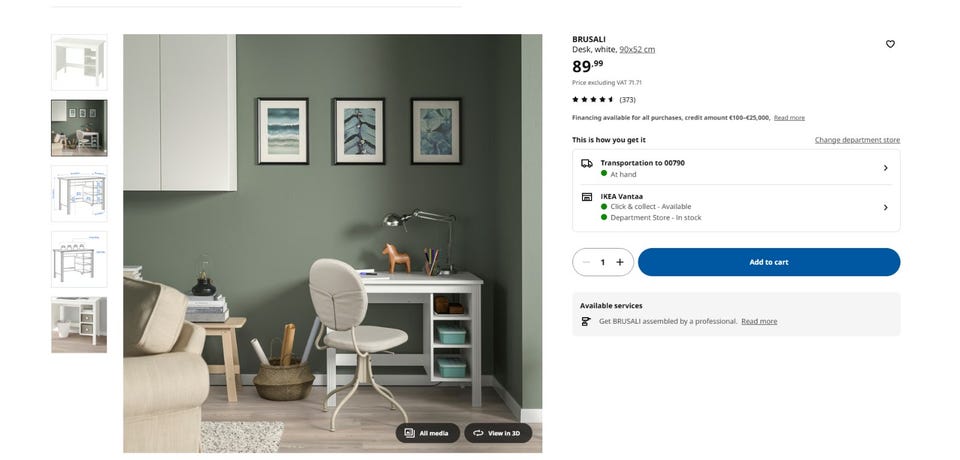This screenshot has width=960, height=460.
Task: Click the quantity number field
Action: [602, 262]
